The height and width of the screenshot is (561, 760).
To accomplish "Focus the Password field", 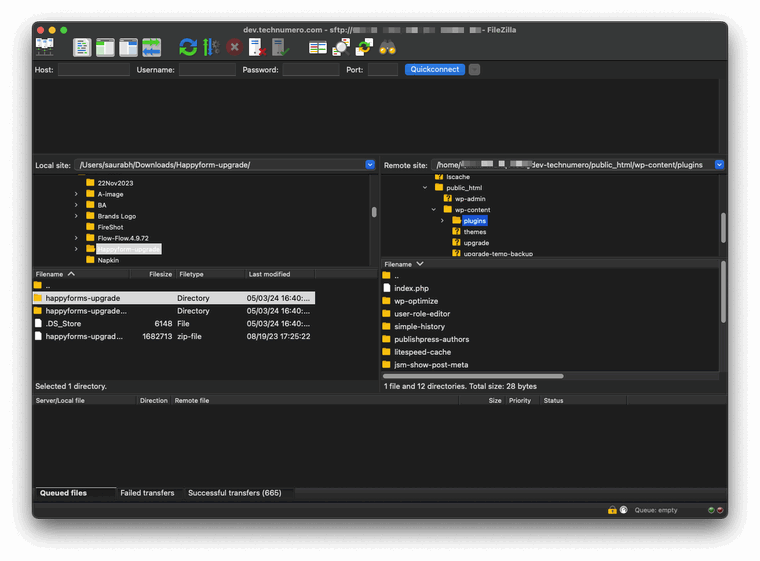I will [311, 70].
